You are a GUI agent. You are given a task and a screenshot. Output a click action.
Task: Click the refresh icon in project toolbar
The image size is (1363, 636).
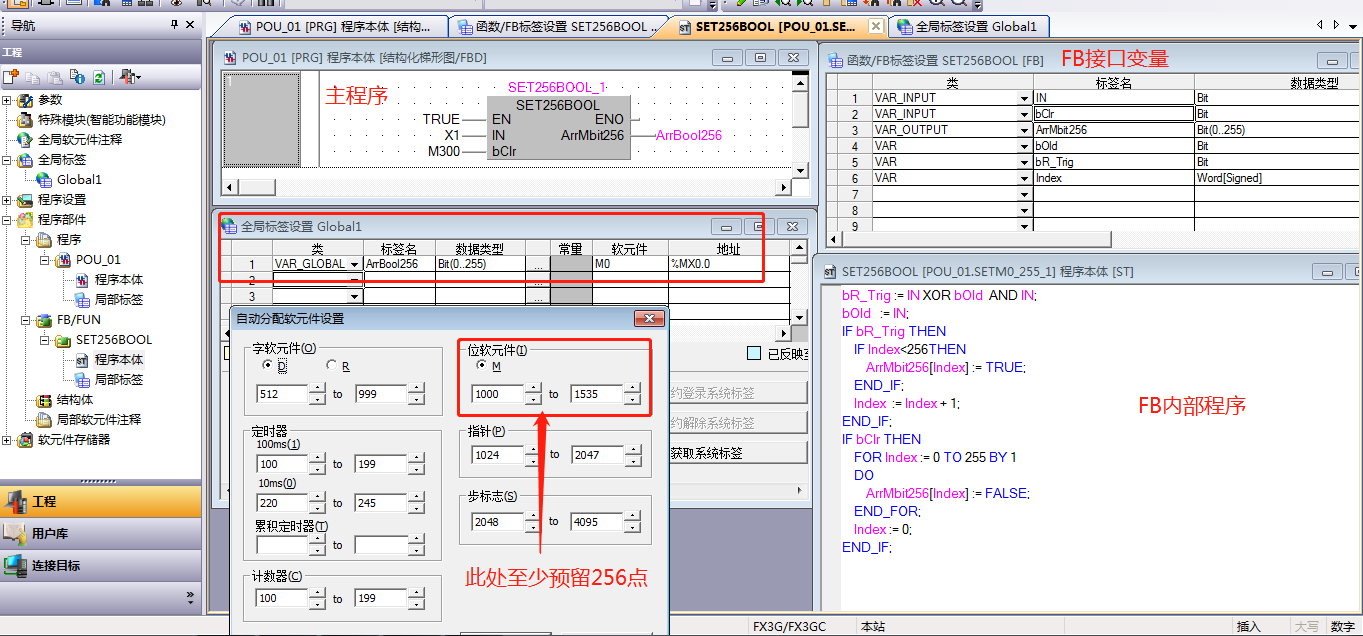point(98,77)
